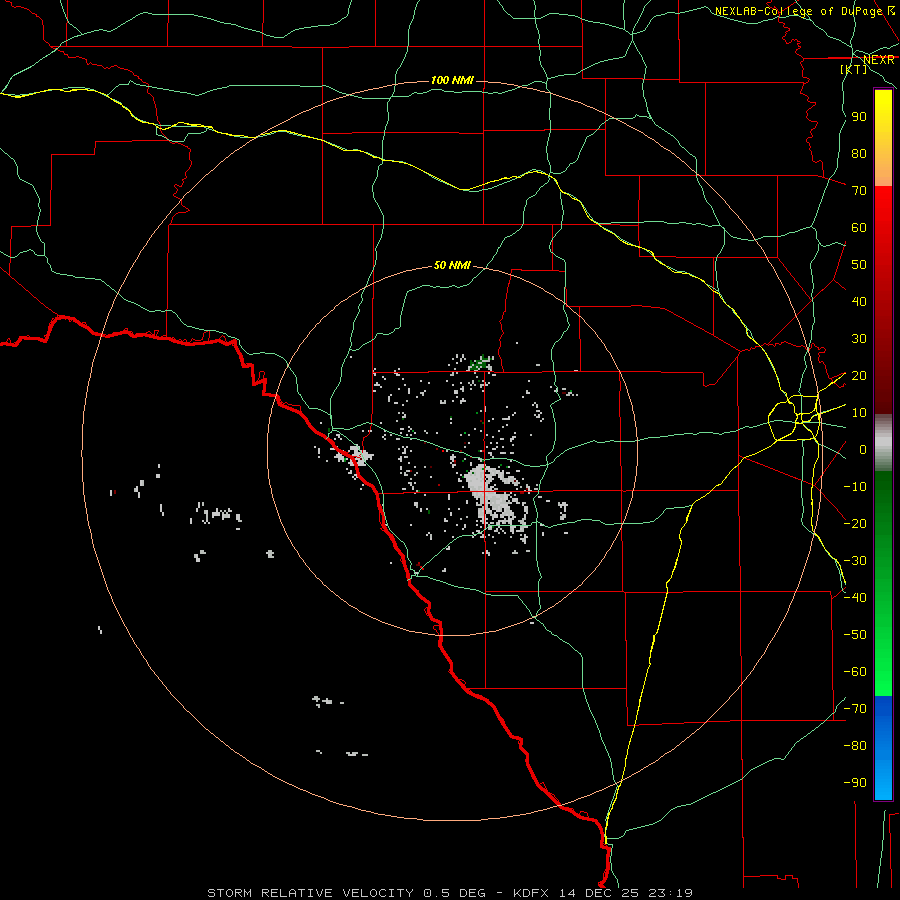Viewport: 900px width, 900px height.
Task: Select the 90 value on the velocity scale
Action: pos(859,117)
